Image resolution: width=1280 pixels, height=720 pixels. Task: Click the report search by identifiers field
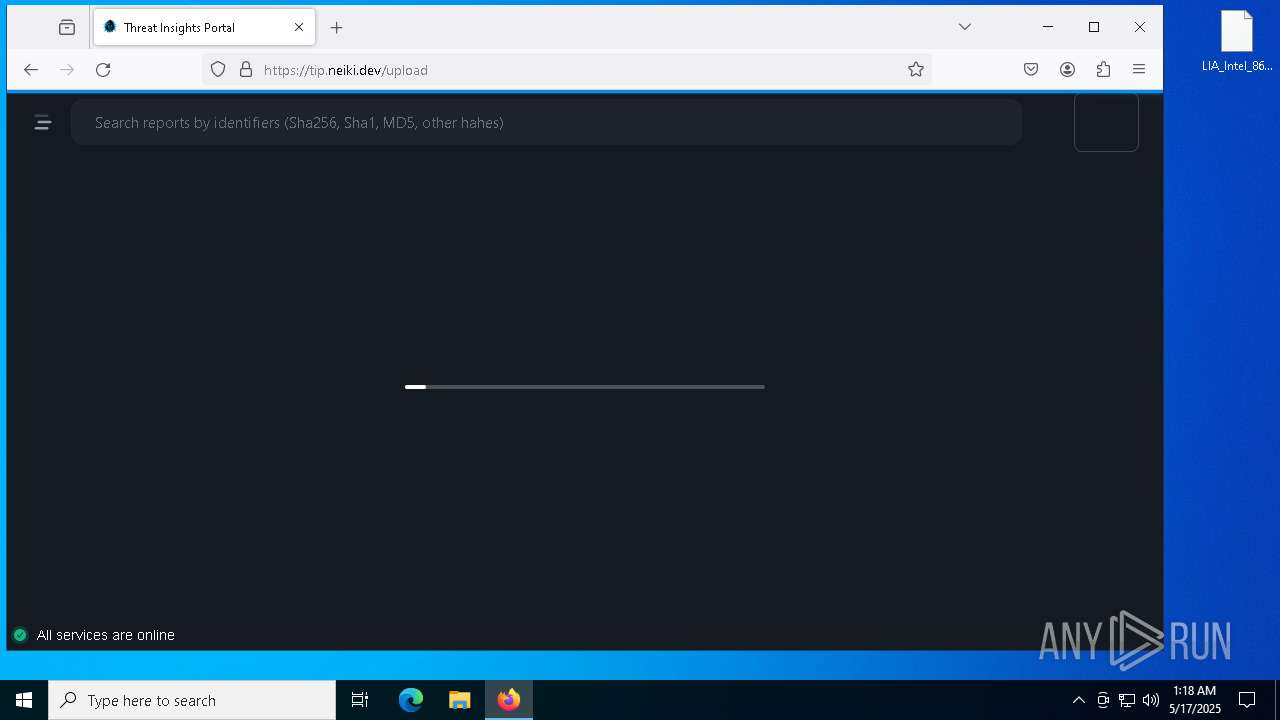coord(546,122)
